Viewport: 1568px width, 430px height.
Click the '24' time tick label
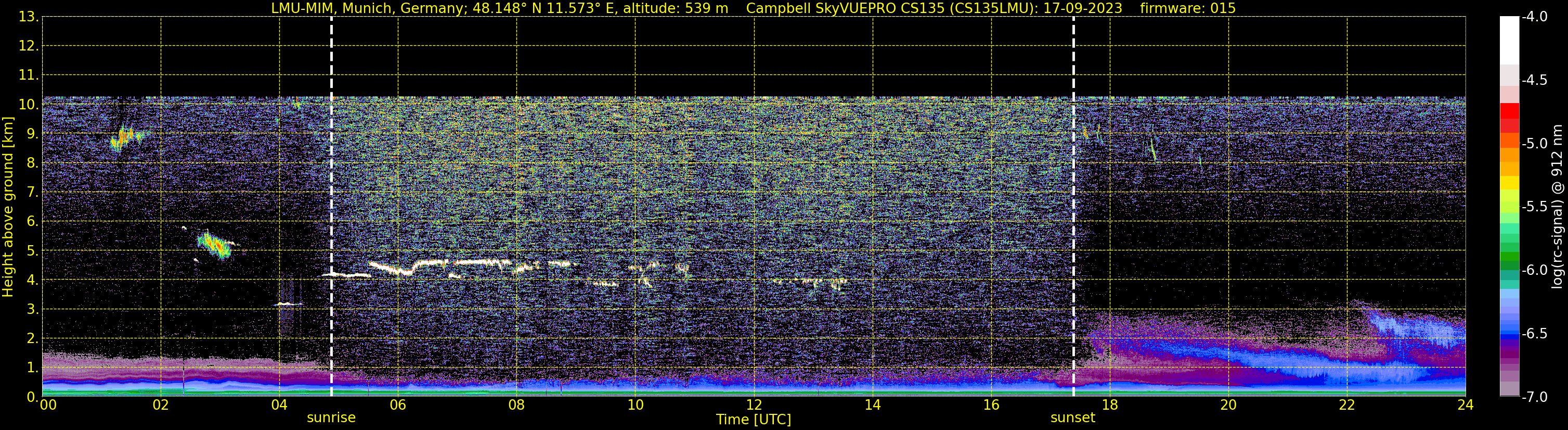point(1465,406)
